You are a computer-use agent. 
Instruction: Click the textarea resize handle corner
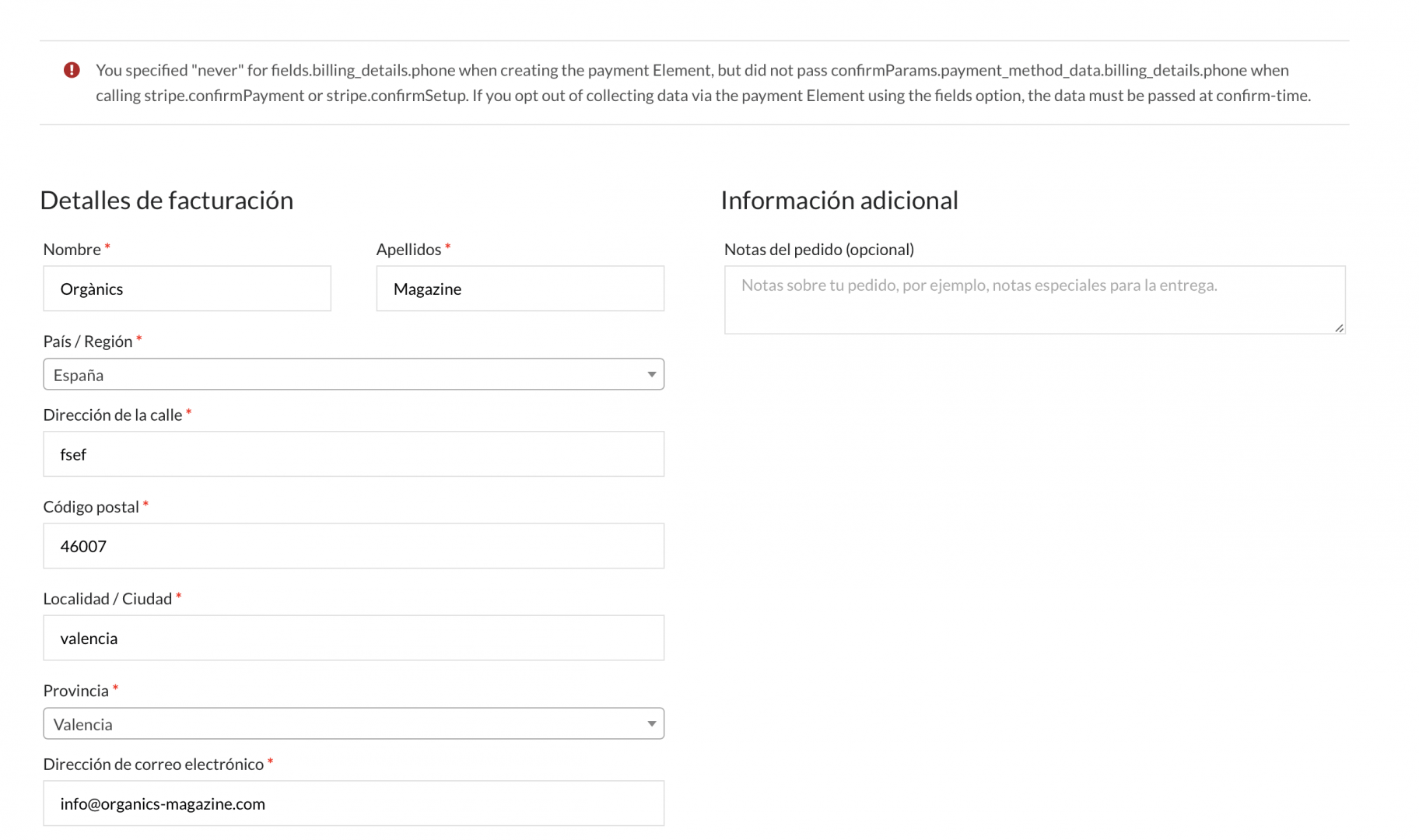click(1339, 328)
